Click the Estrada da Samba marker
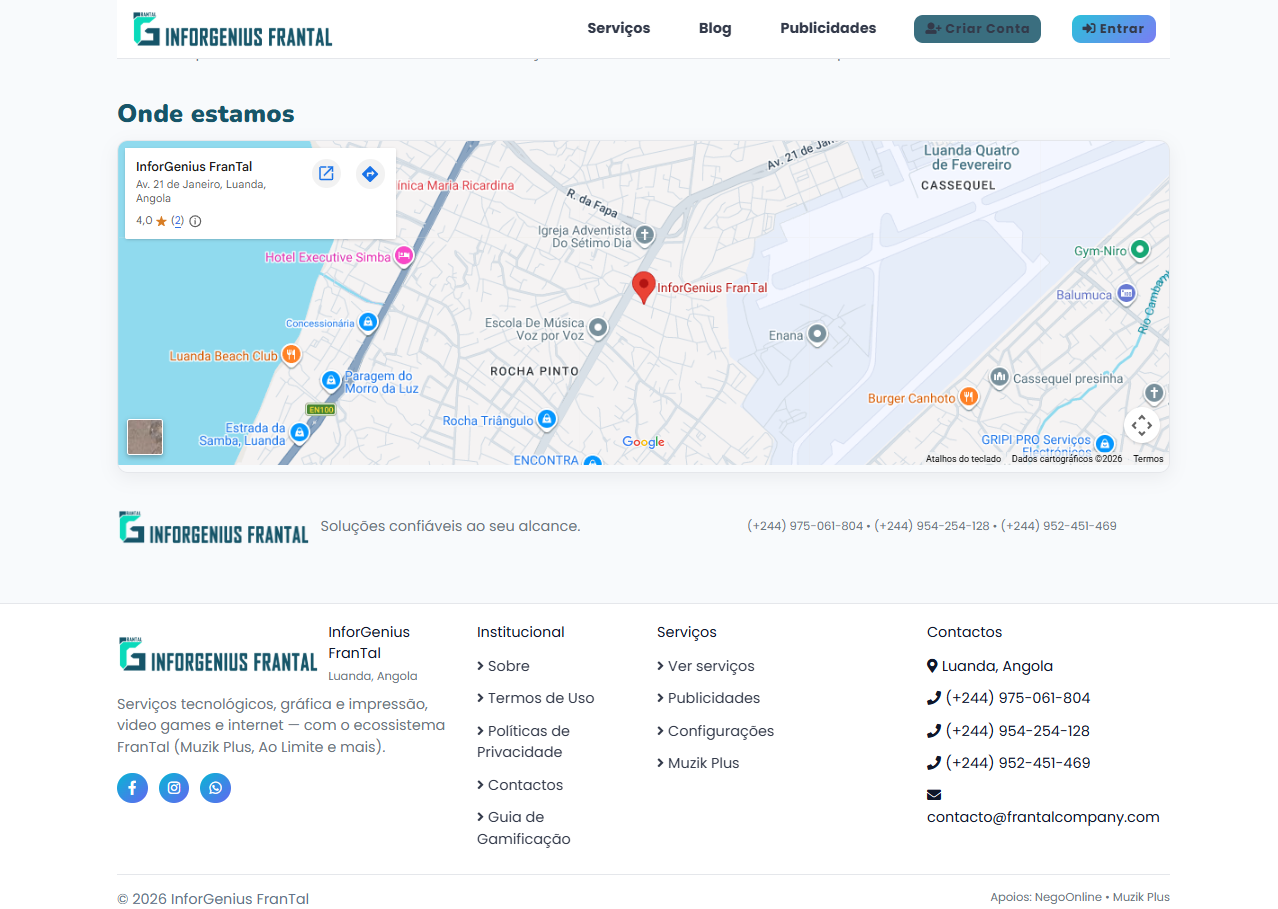 (299, 433)
